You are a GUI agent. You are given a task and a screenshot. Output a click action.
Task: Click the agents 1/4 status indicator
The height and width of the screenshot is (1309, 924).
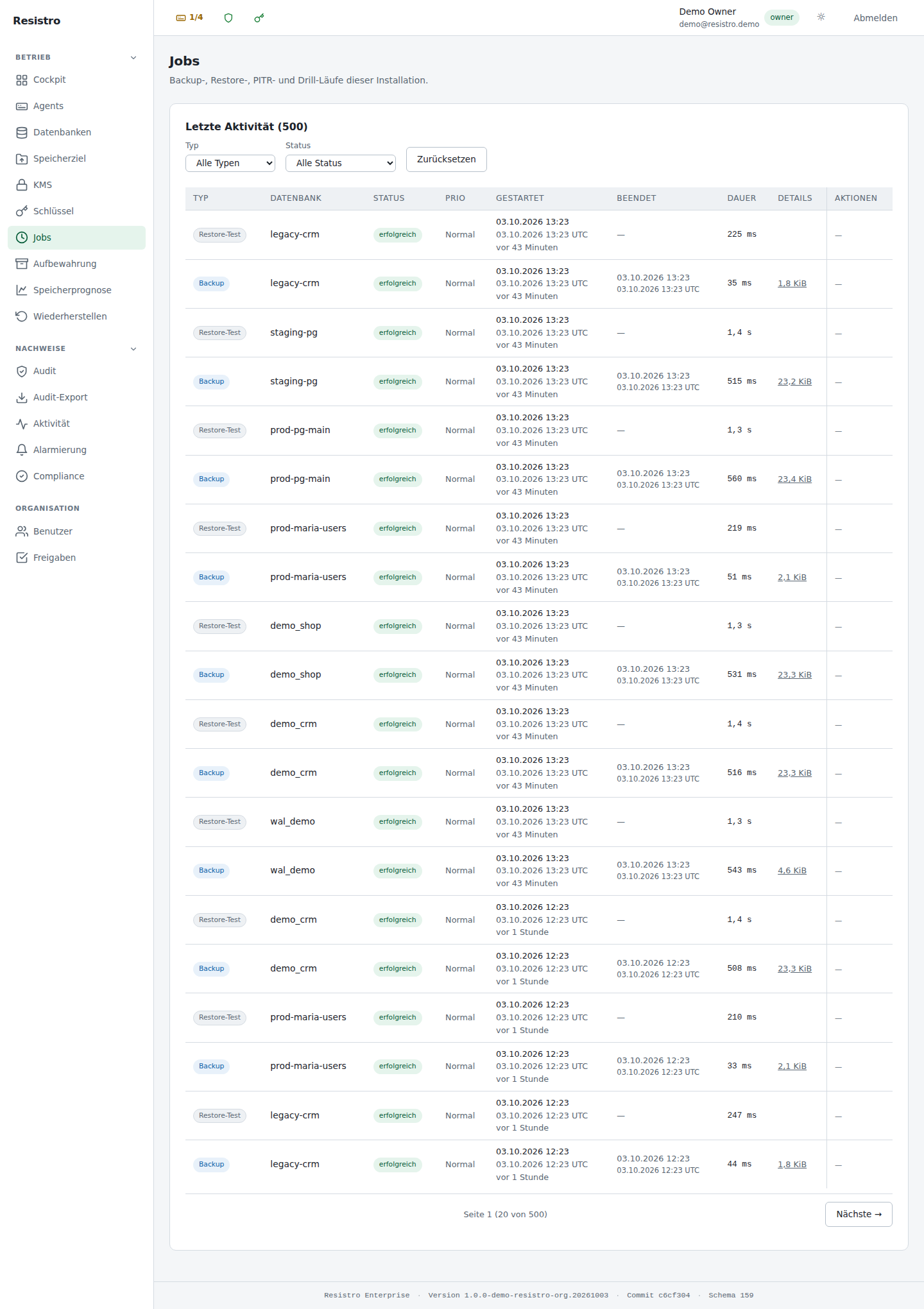point(189,18)
